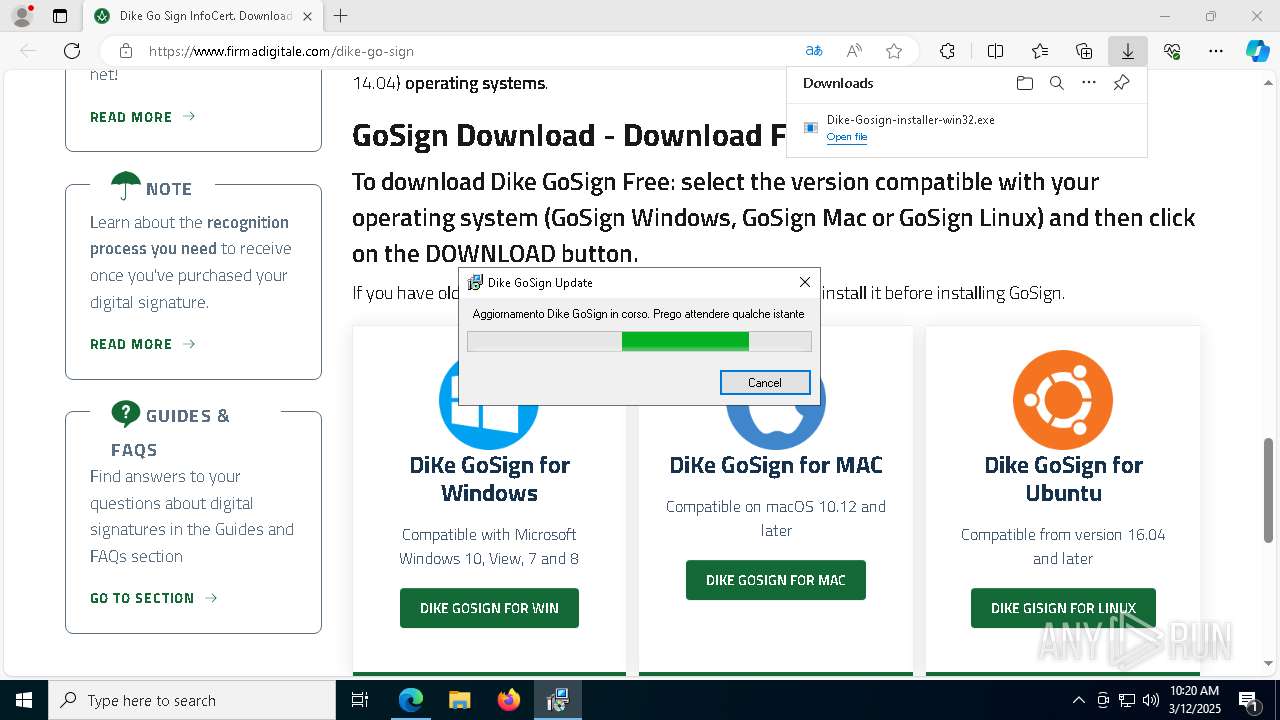Viewport: 1280px width, 720px height.
Task: Pin the Downloads panel
Action: point(1121,83)
